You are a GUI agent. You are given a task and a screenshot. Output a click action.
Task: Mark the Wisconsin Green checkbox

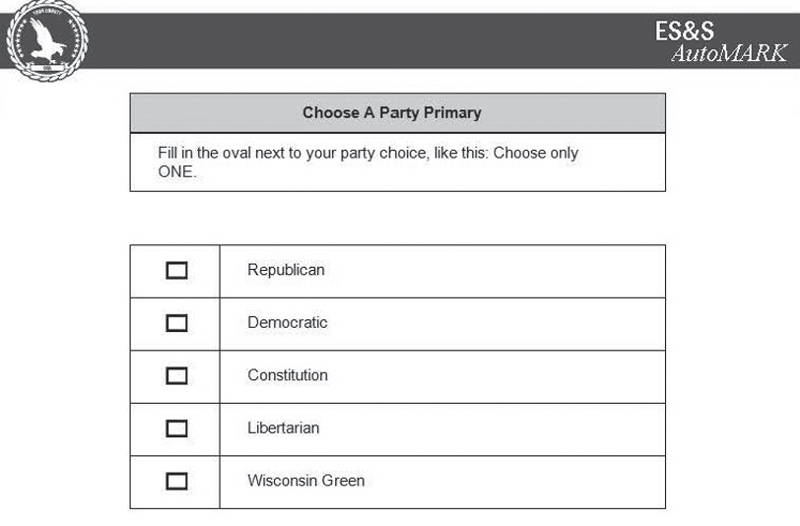[176, 481]
